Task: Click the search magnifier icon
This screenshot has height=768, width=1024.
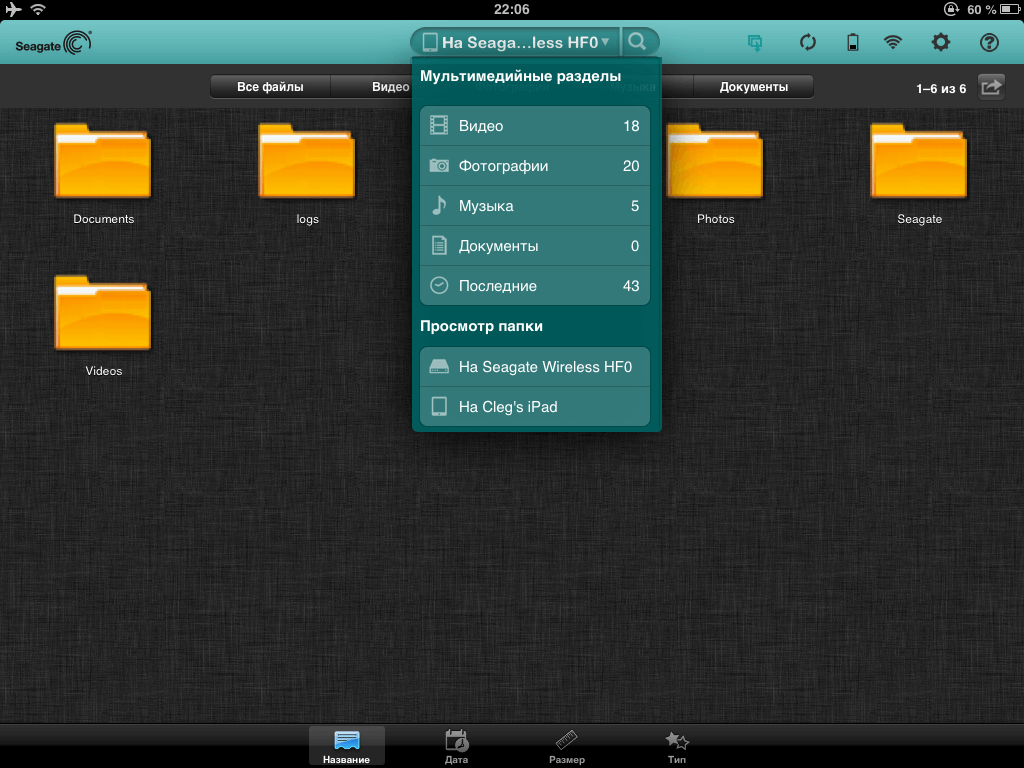Action: (x=639, y=42)
